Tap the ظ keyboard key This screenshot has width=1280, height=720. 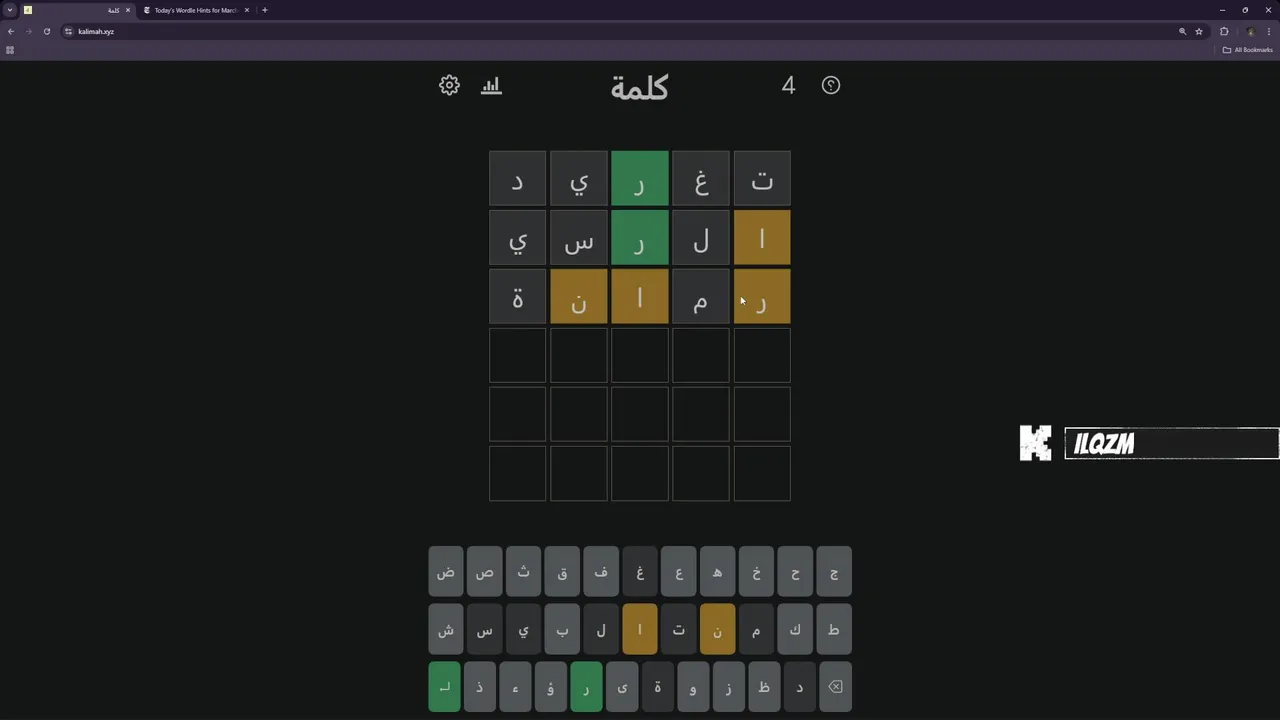coord(764,687)
